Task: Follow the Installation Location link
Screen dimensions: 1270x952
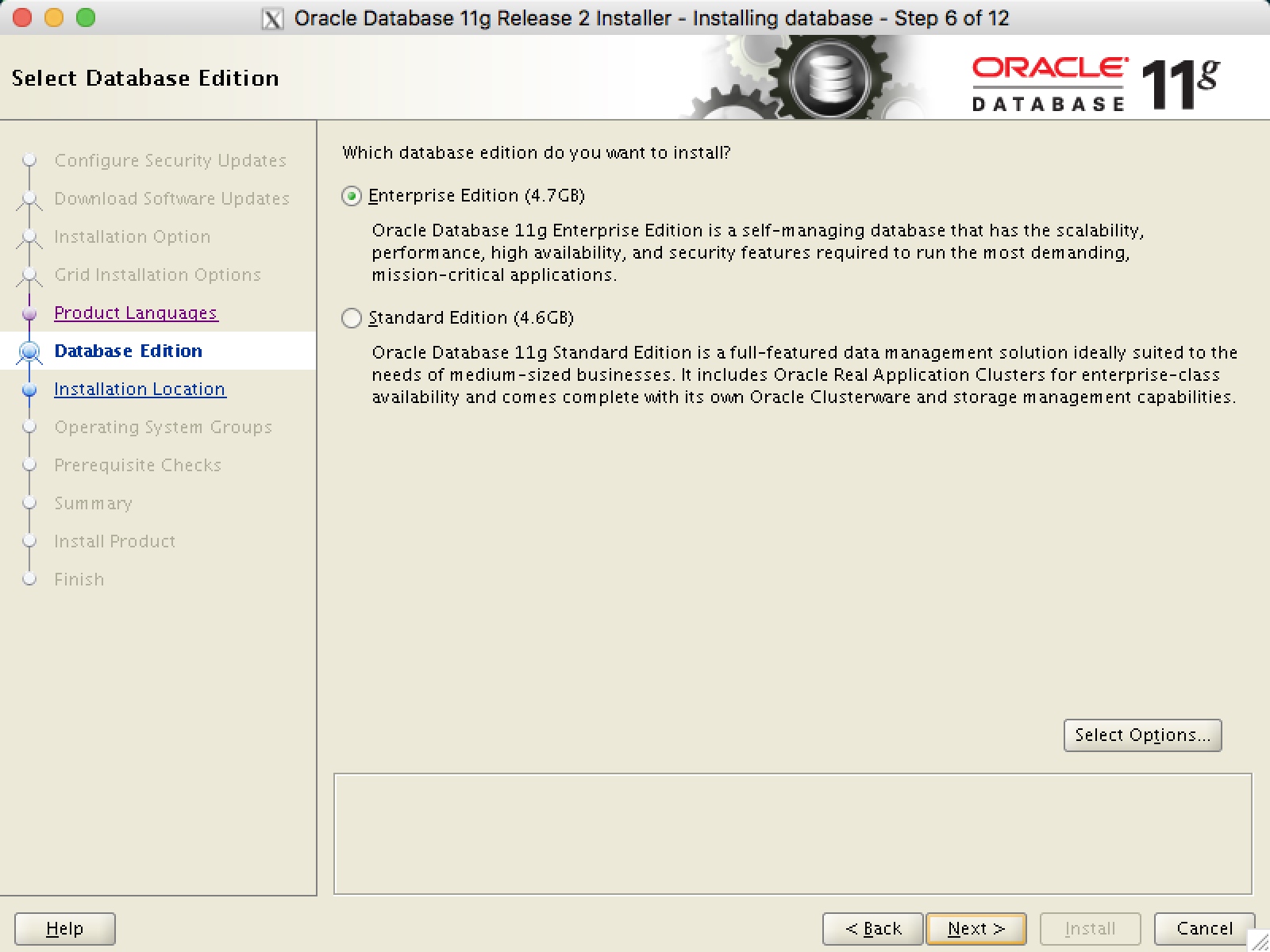Action: (x=140, y=389)
